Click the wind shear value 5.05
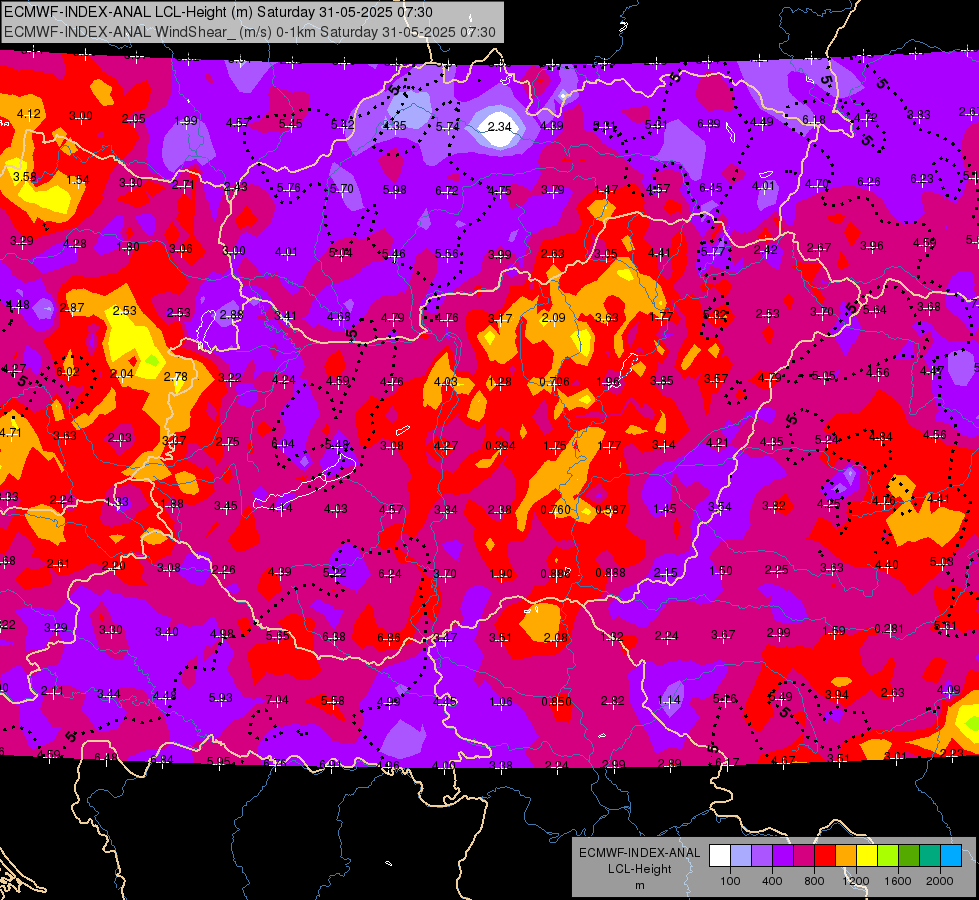 823,375
